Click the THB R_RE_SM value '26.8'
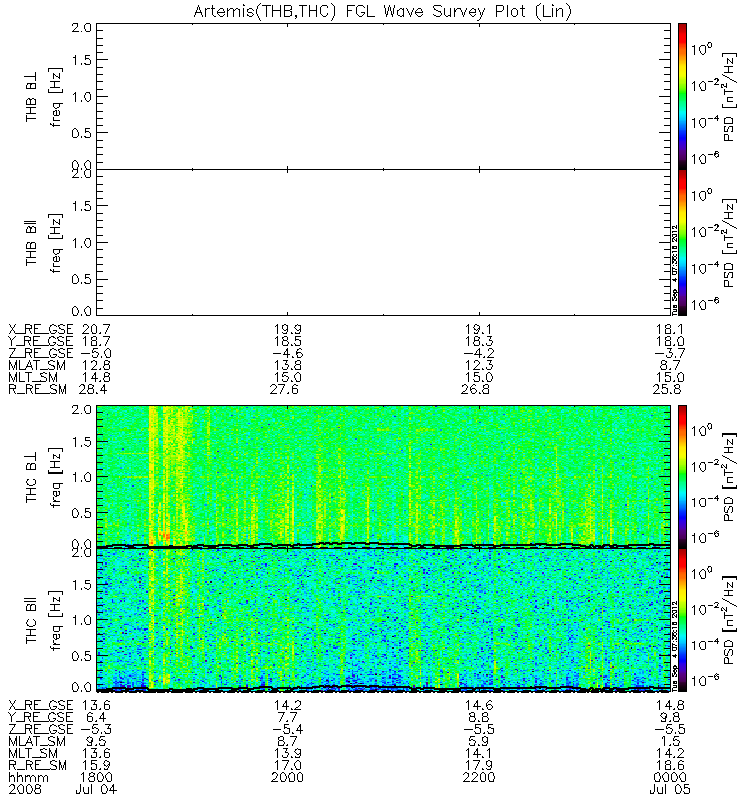This screenshot has height=800, width=750. coord(476,389)
